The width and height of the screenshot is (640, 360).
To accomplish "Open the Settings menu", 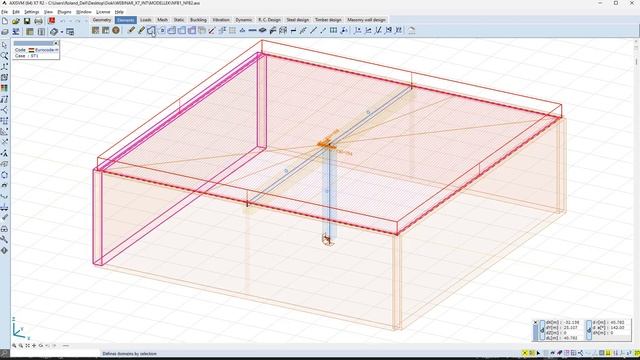I will [x=31, y=12].
